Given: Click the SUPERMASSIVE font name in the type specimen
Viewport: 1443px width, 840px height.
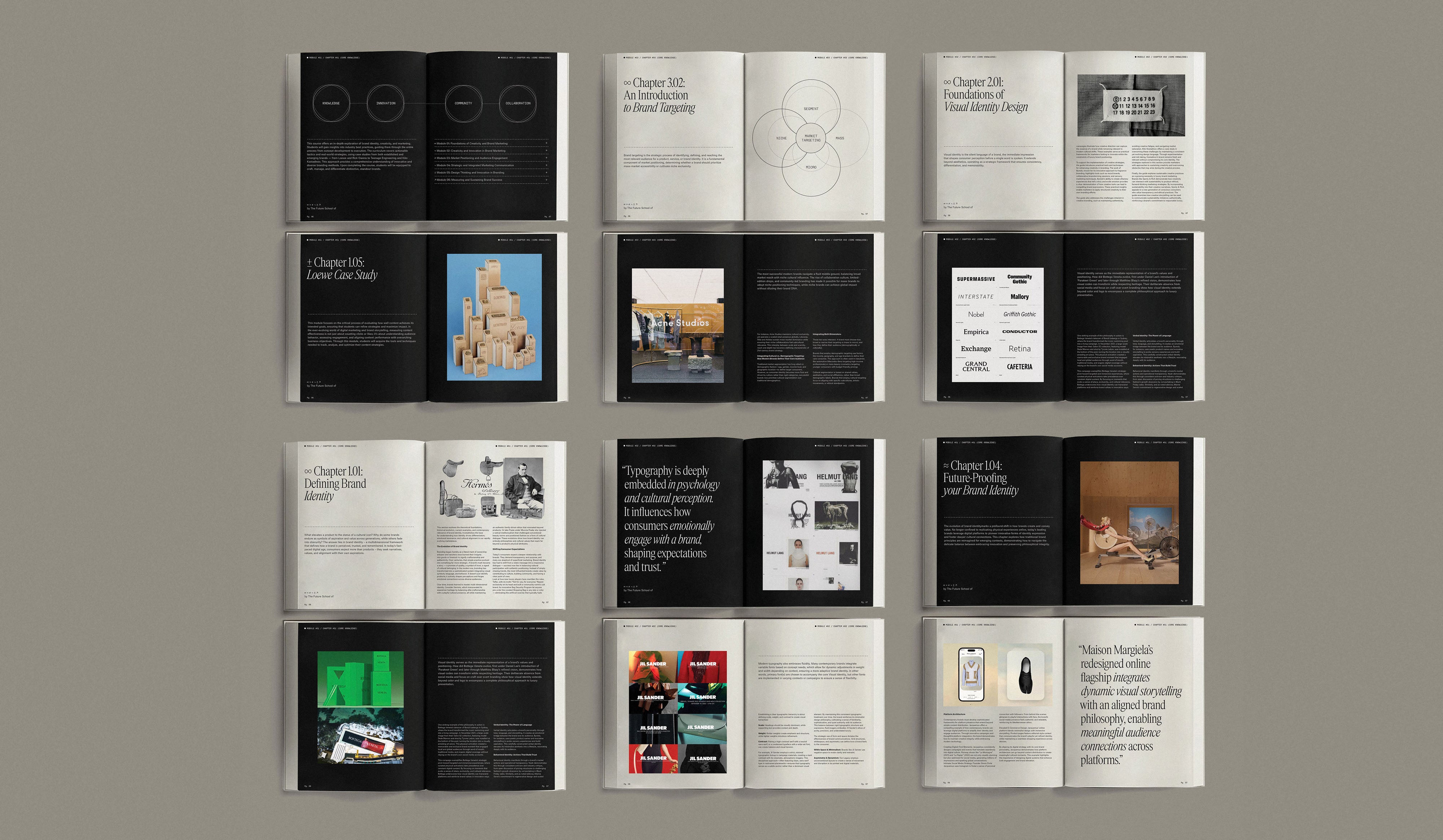Looking at the screenshot, I should pyautogui.click(x=976, y=280).
